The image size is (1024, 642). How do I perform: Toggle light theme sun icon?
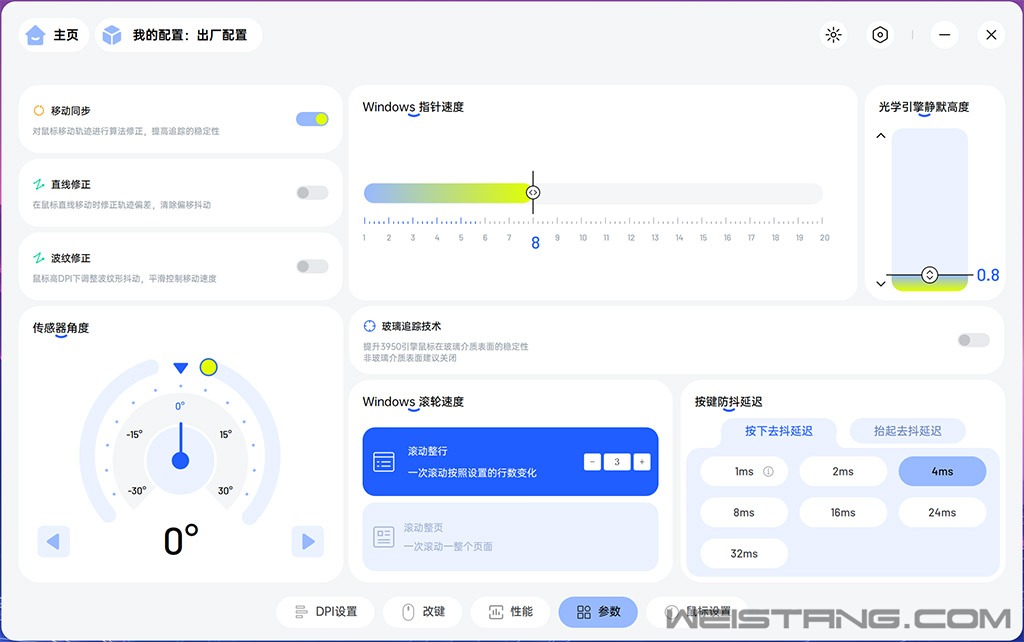pyautogui.click(x=833, y=35)
